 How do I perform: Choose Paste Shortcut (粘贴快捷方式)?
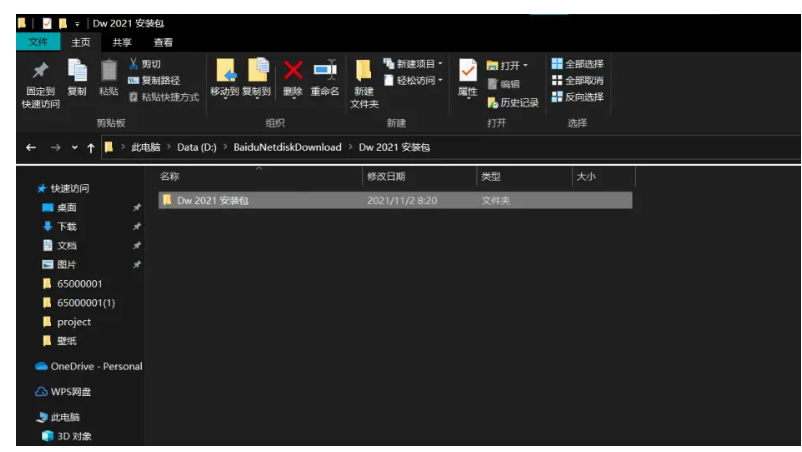(164, 97)
